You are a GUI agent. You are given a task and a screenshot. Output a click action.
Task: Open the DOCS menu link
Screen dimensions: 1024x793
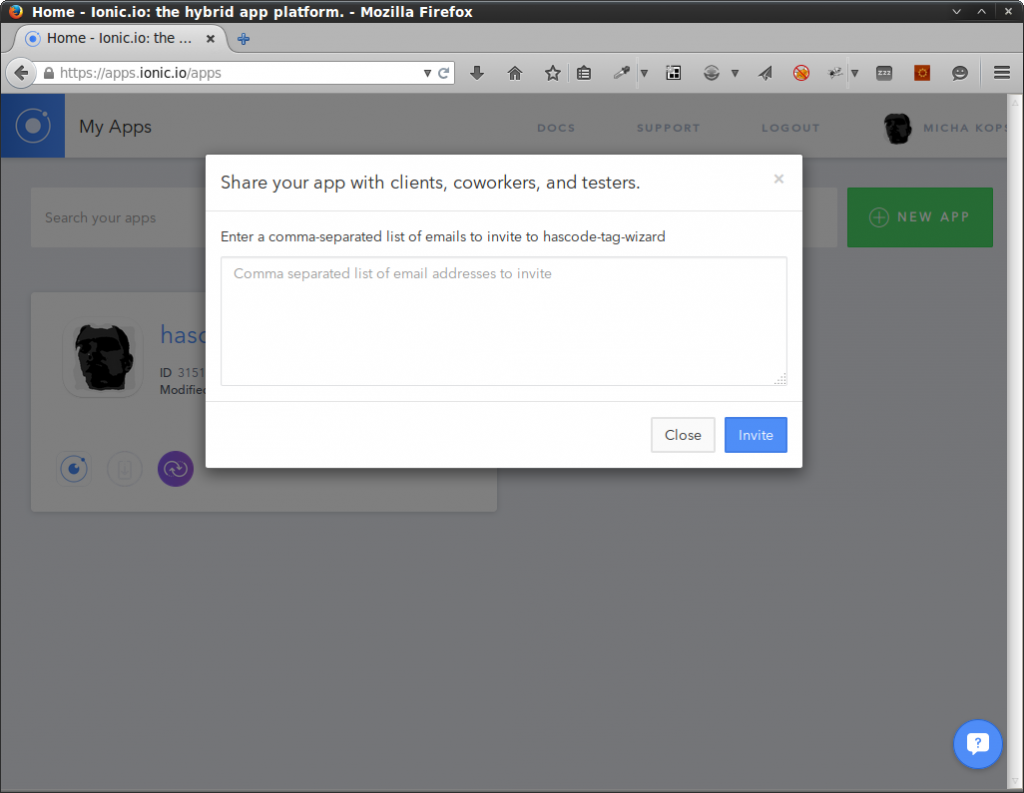coord(556,128)
